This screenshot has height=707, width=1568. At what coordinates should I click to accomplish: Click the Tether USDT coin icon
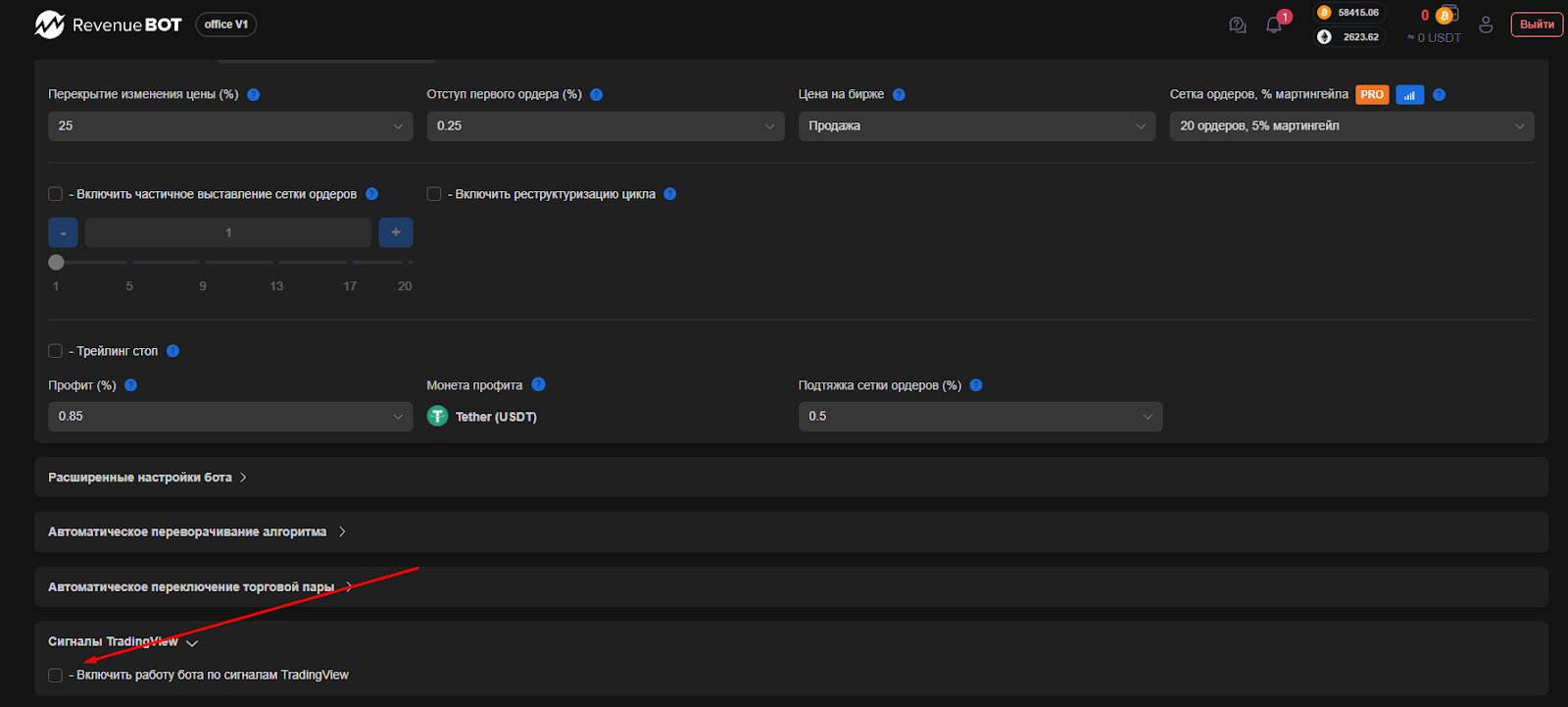pyautogui.click(x=437, y=417)
